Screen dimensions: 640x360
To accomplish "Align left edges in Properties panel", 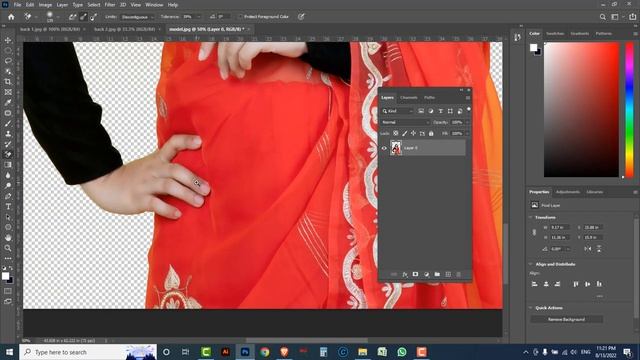I will (x=535, y=284).
